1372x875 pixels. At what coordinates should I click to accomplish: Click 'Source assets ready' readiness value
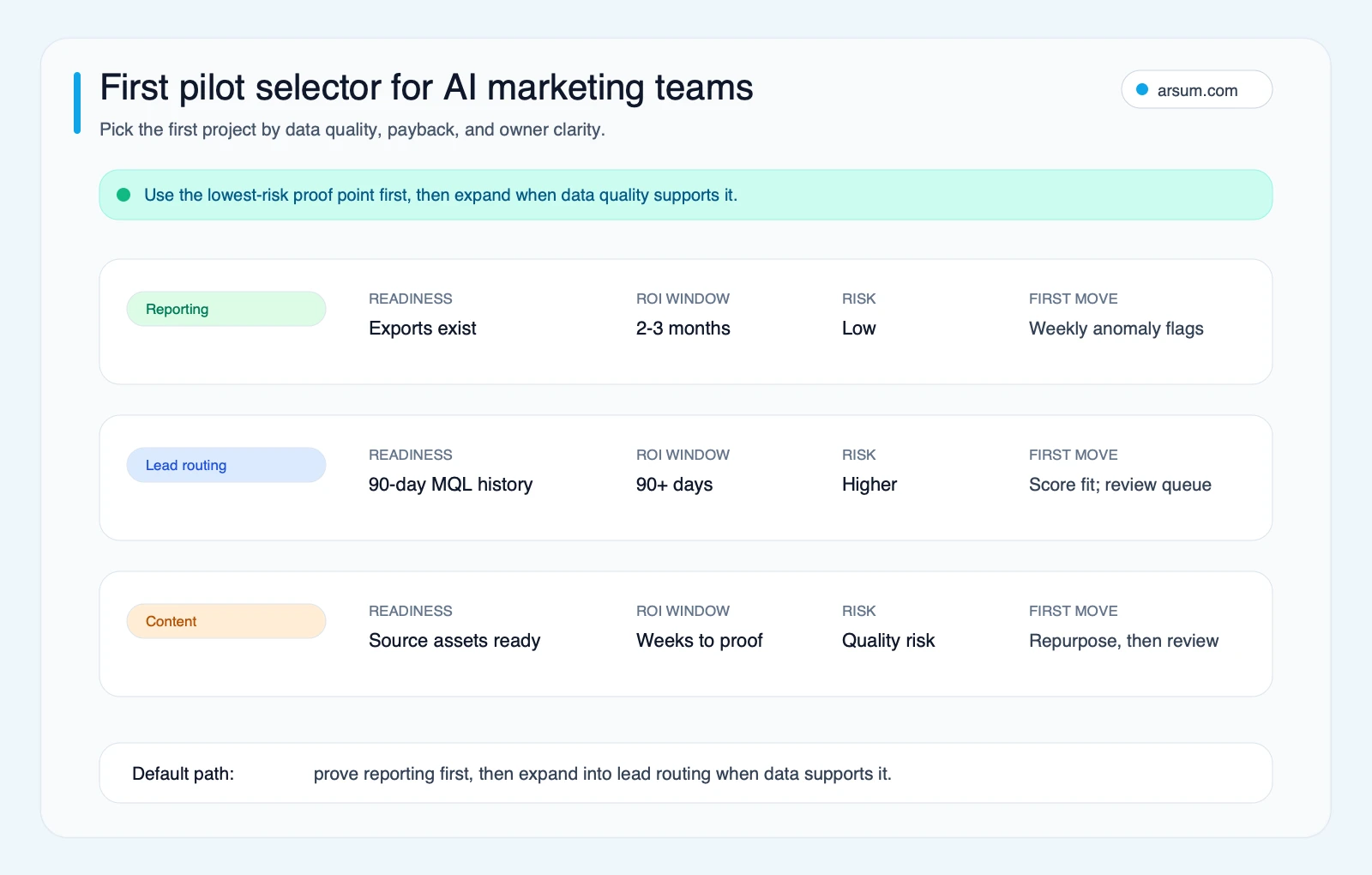(454, 641)
